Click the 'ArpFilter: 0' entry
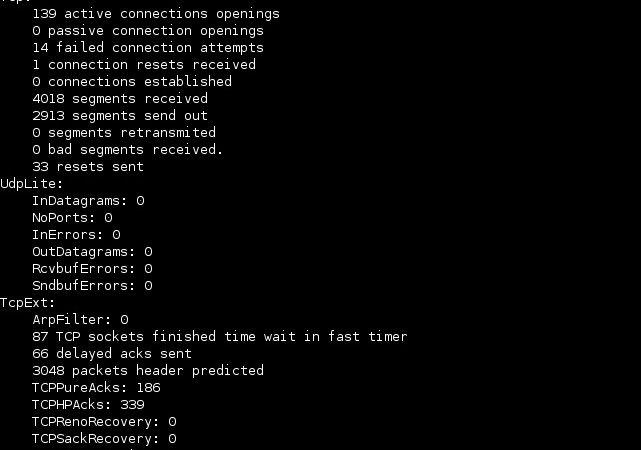The image size is (641, 450). pyautogui.click(x=81, y=320)
